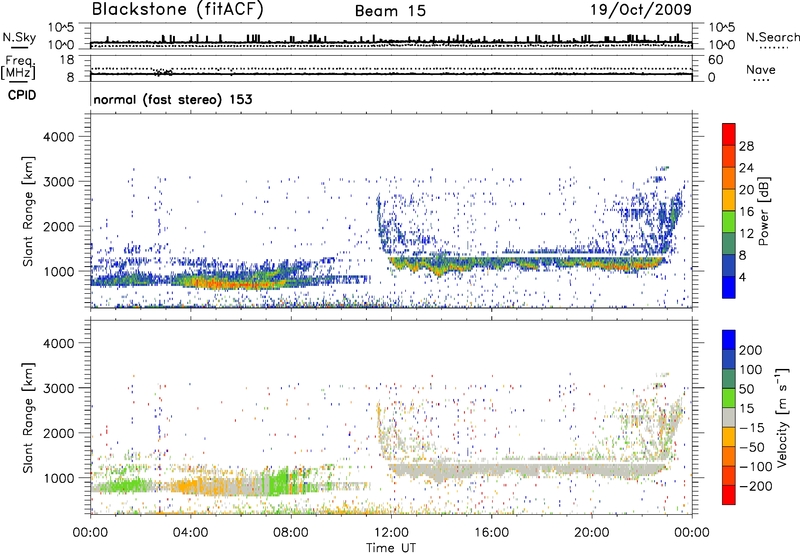Click the '200' velocity colorbar value
This screenshot has height=554, width=800.
[751, 350]
